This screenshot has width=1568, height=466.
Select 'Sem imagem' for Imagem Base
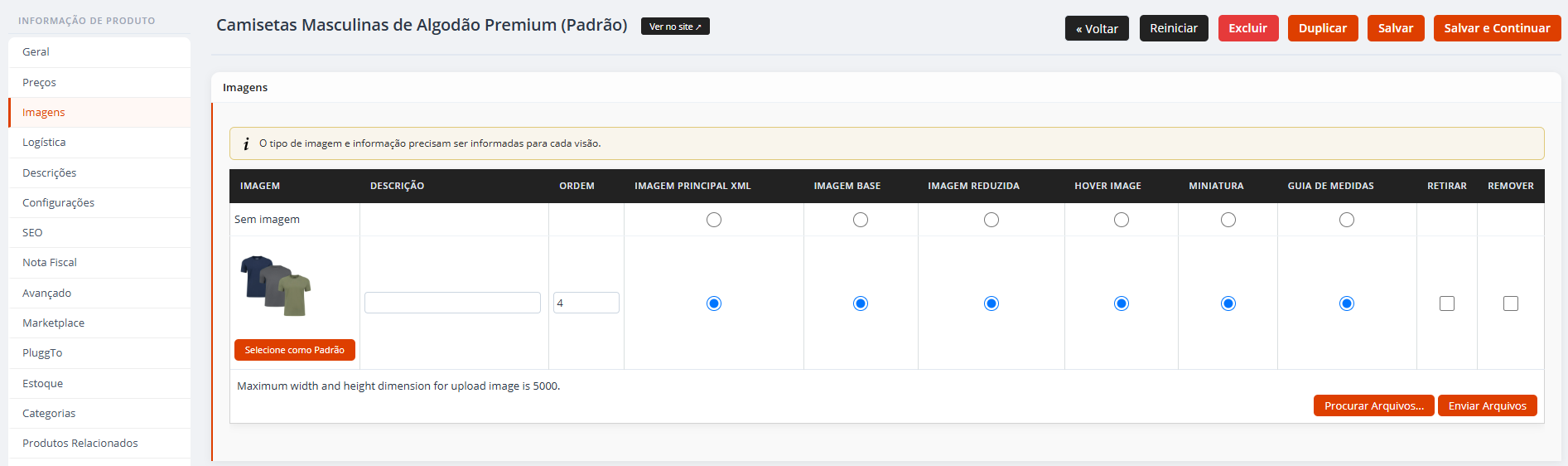coord(861,220)
